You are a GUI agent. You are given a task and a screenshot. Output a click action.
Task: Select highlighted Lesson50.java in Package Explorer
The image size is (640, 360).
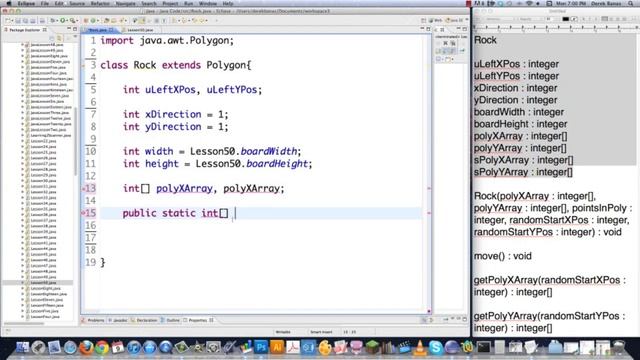tap(43, 282)
